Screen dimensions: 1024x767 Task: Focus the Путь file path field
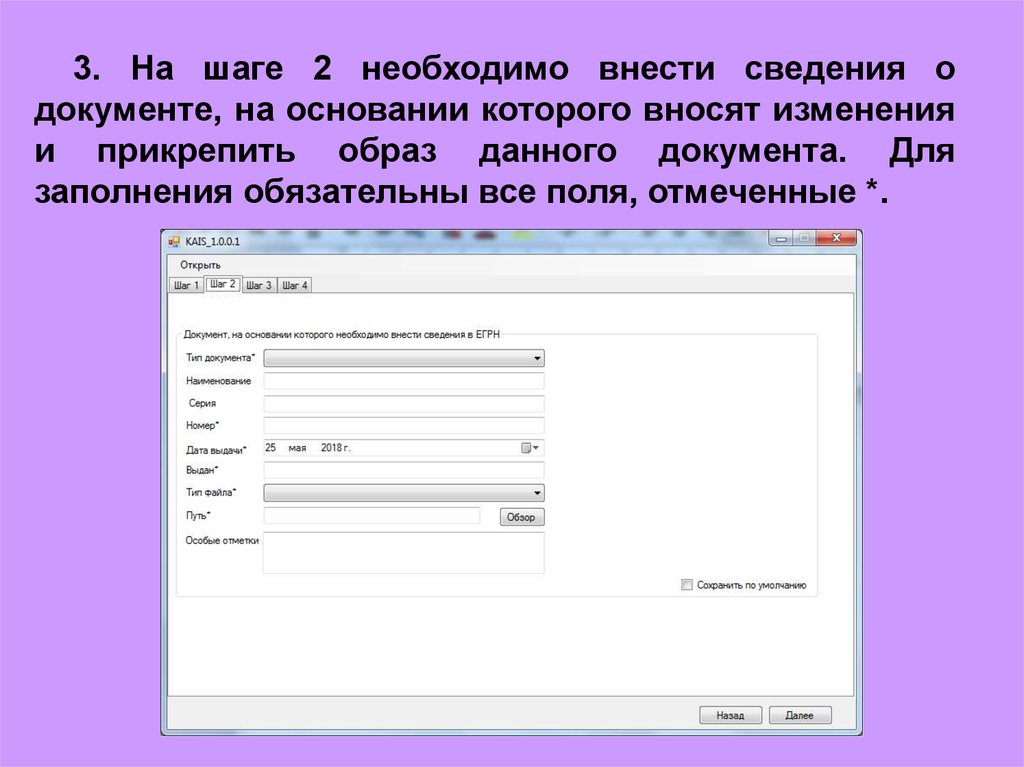371,516
